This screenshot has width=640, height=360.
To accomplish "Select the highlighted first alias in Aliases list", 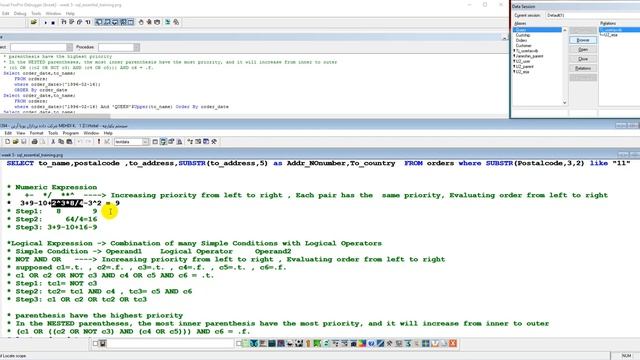I will point(538,30).
